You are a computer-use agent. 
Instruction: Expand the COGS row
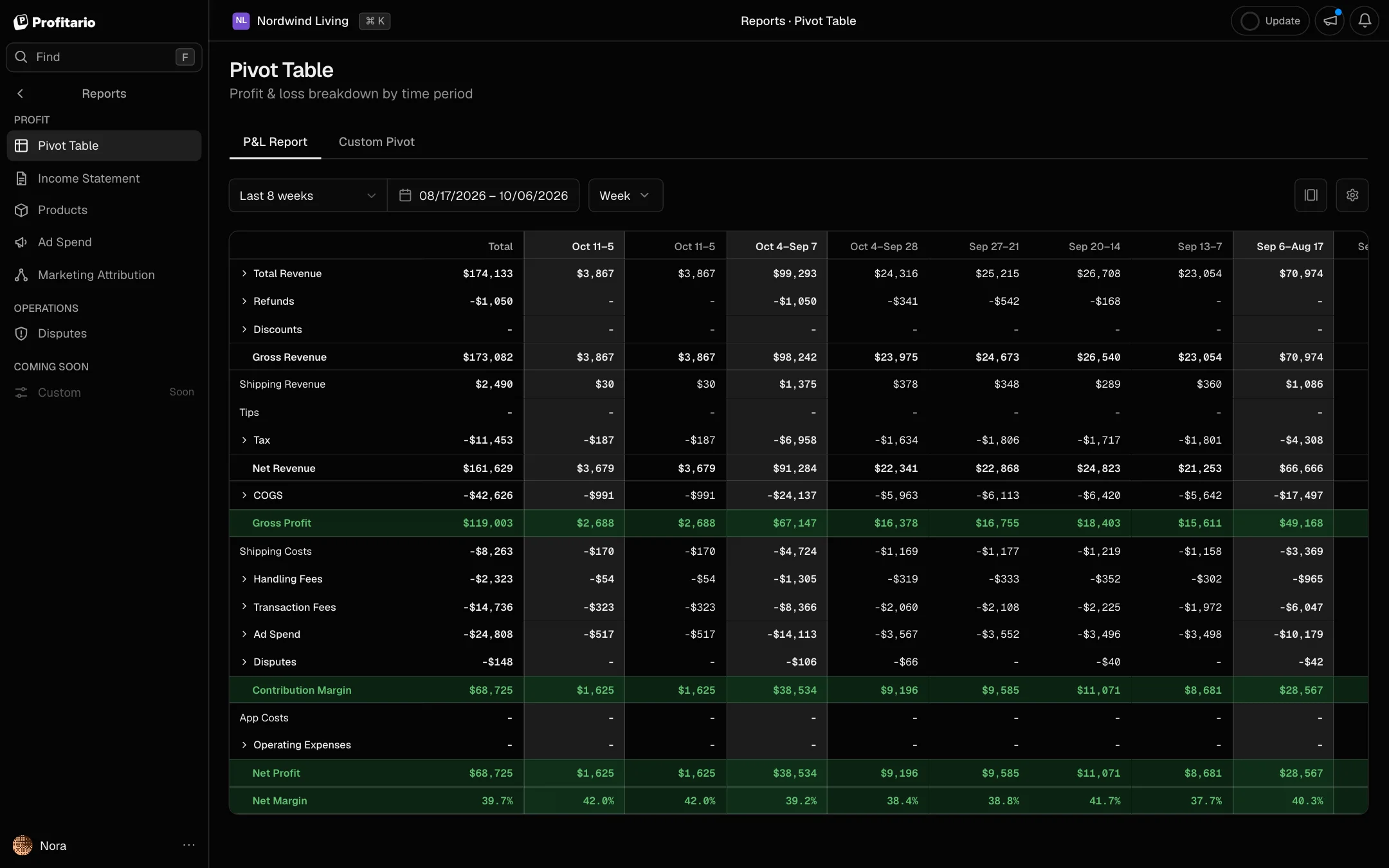click(x=244, y=495)
